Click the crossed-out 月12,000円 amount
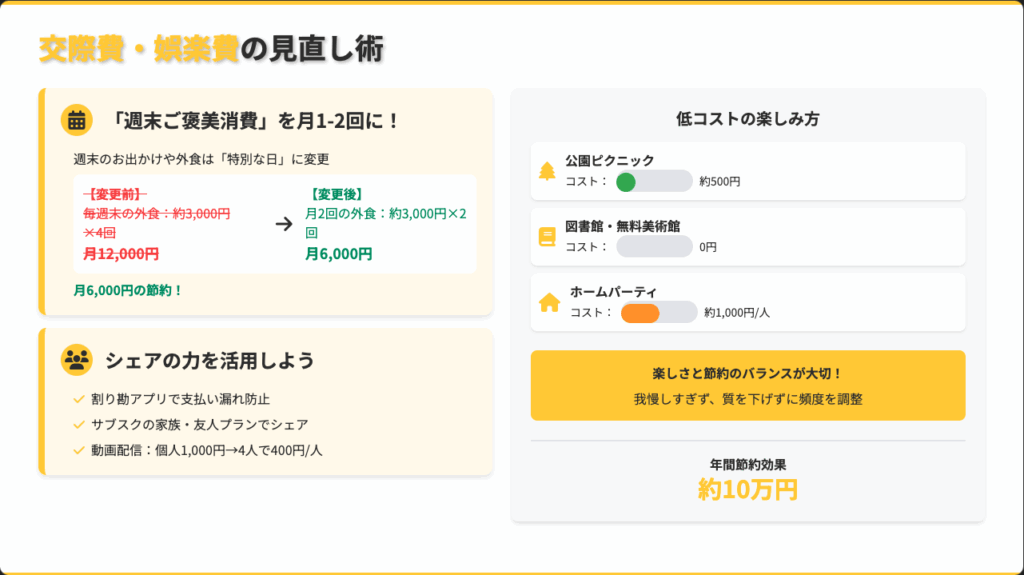This screenshot has height=575, width=1024. pyautogui.click(x=121, y=254)
